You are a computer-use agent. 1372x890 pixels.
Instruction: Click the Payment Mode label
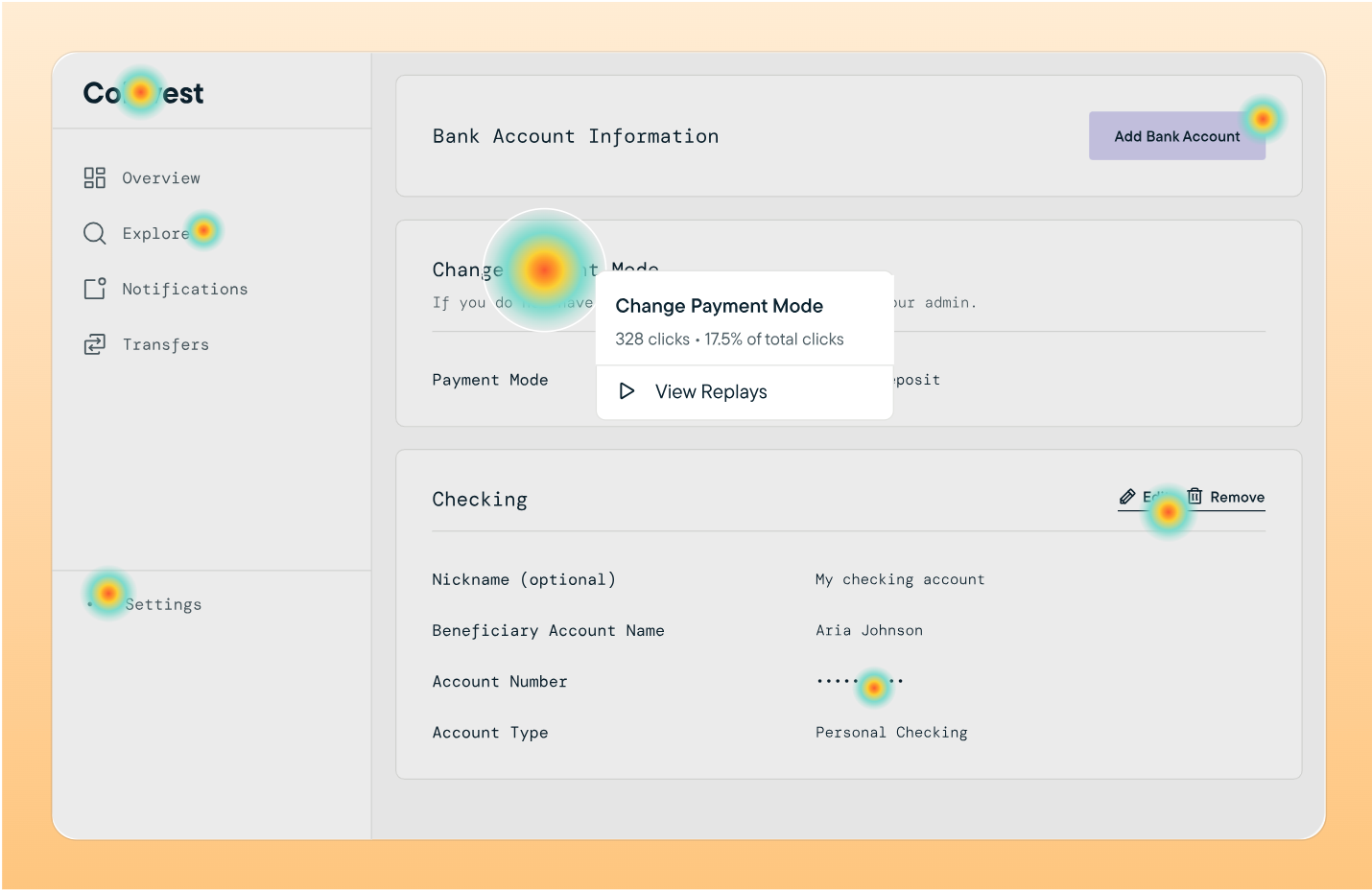[x=490, y=380]
